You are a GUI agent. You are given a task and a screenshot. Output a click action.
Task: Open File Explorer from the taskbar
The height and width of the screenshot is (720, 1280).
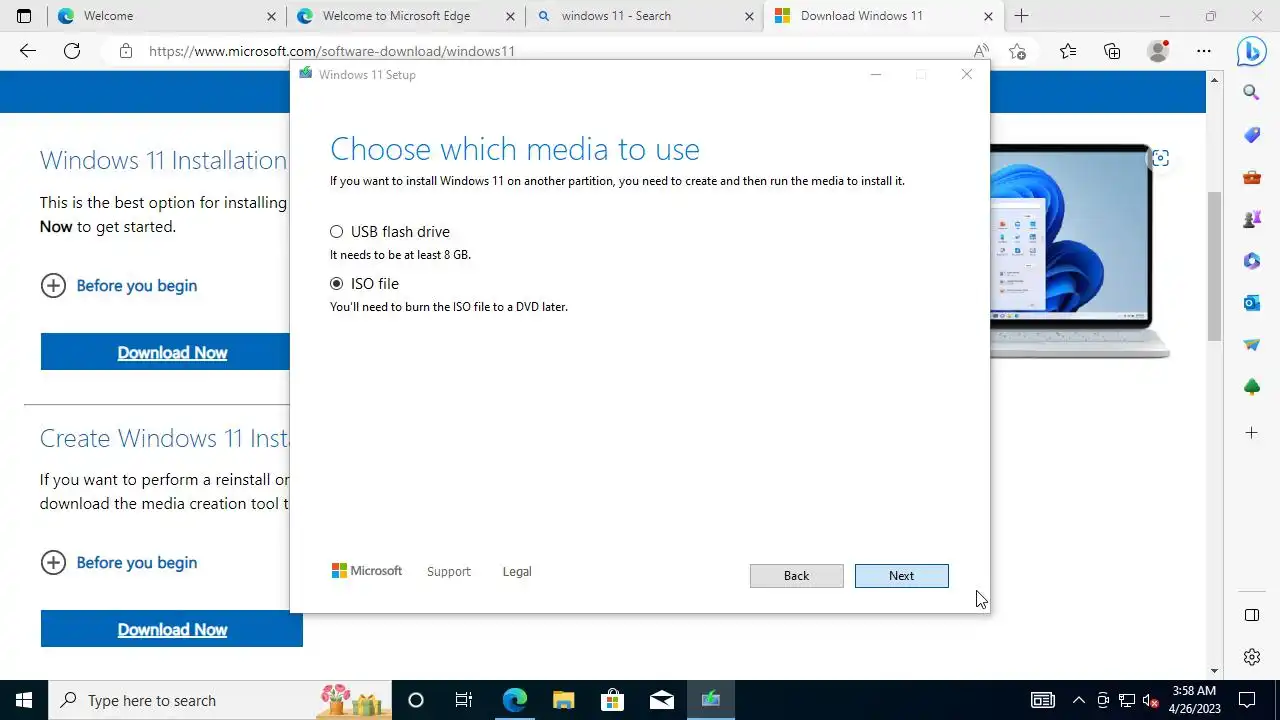click(563, 700)
